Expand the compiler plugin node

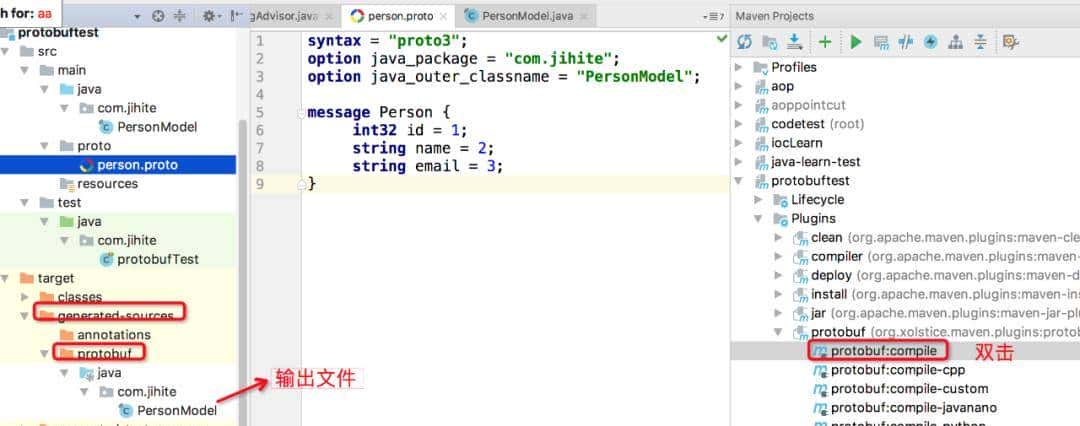click(x=779, y=256)
